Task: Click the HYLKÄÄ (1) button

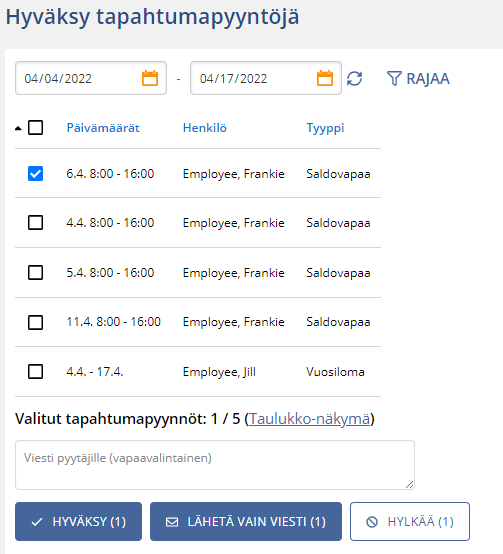Action: coord(410,521)
